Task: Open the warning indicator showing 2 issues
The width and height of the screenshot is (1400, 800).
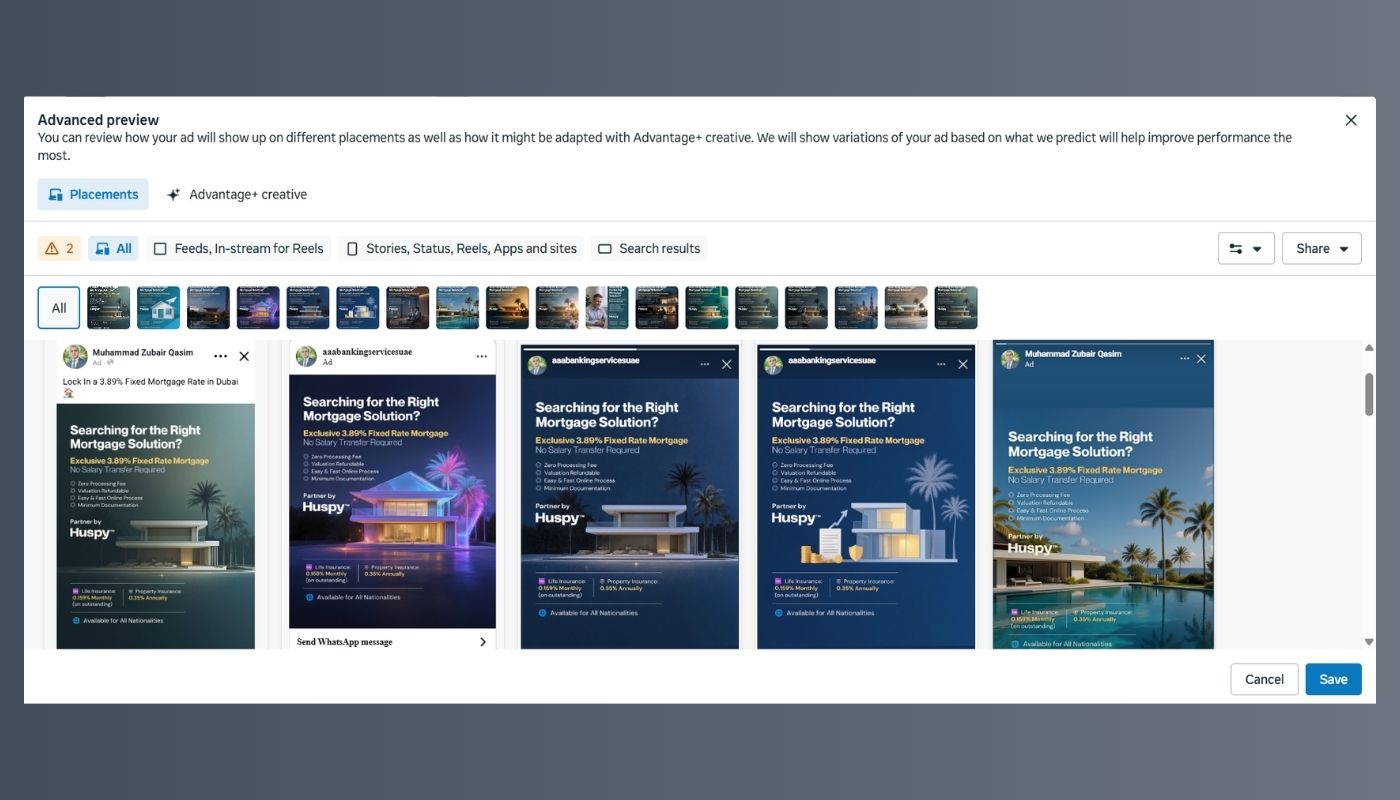Action: pyautogui.click(x=59, y=248)
